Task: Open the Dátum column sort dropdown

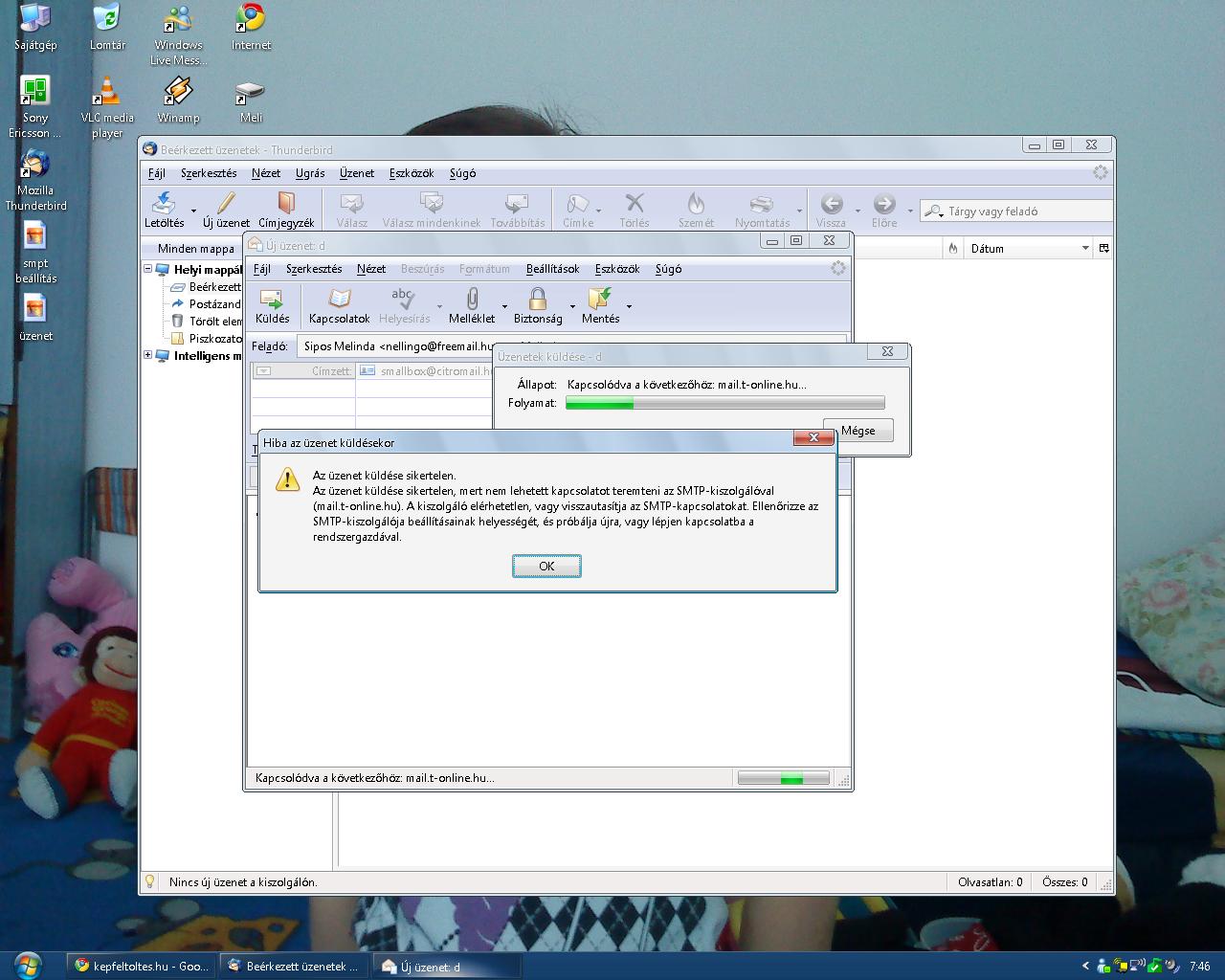Action: click(1085, 248)
